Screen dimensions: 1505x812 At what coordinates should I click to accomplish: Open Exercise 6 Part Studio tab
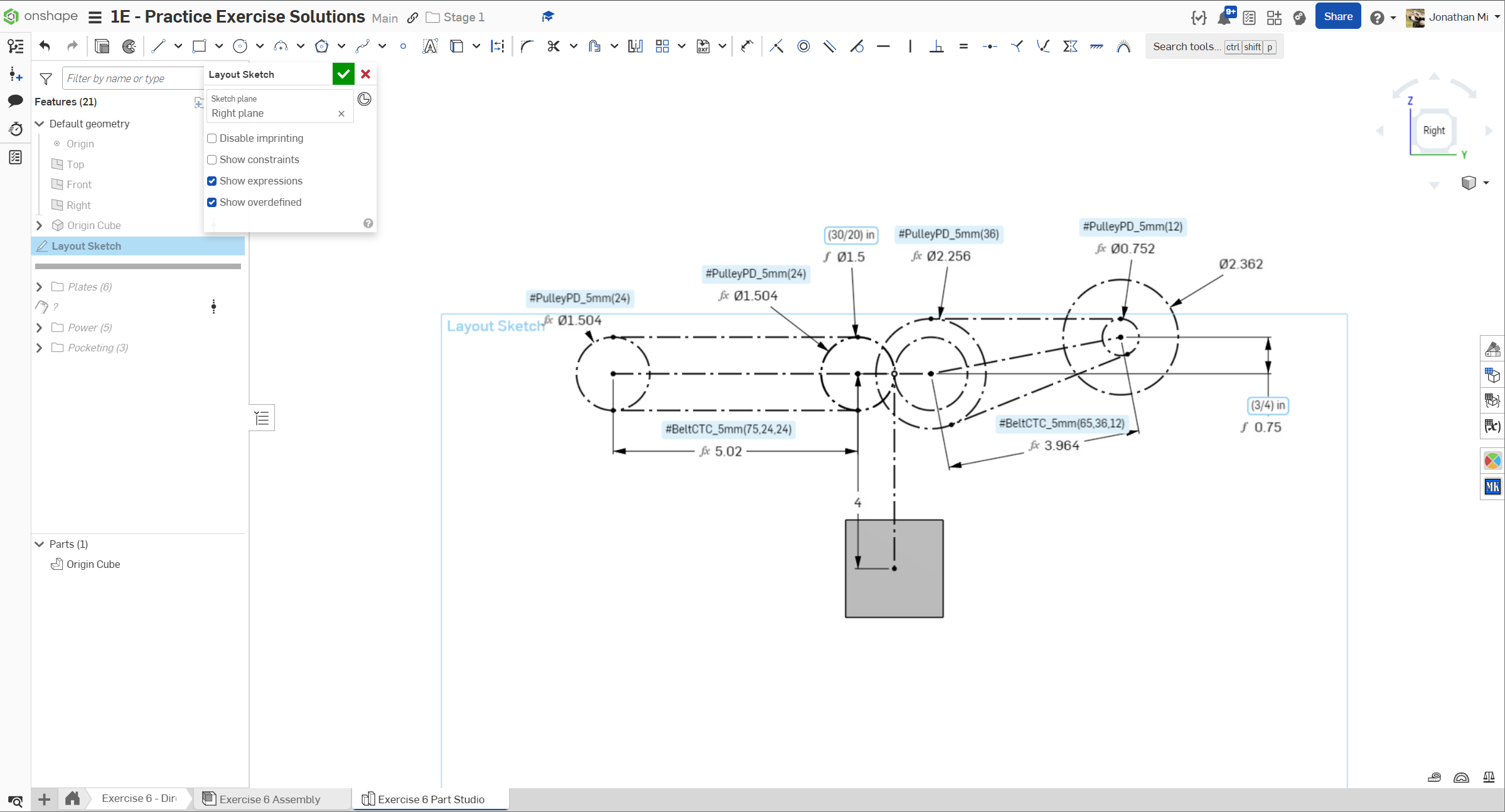tap(431, 799)
